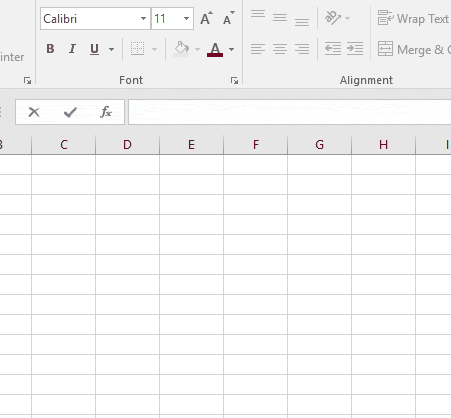Click the Borders icon
451x418 pixels.
[137, 49]
